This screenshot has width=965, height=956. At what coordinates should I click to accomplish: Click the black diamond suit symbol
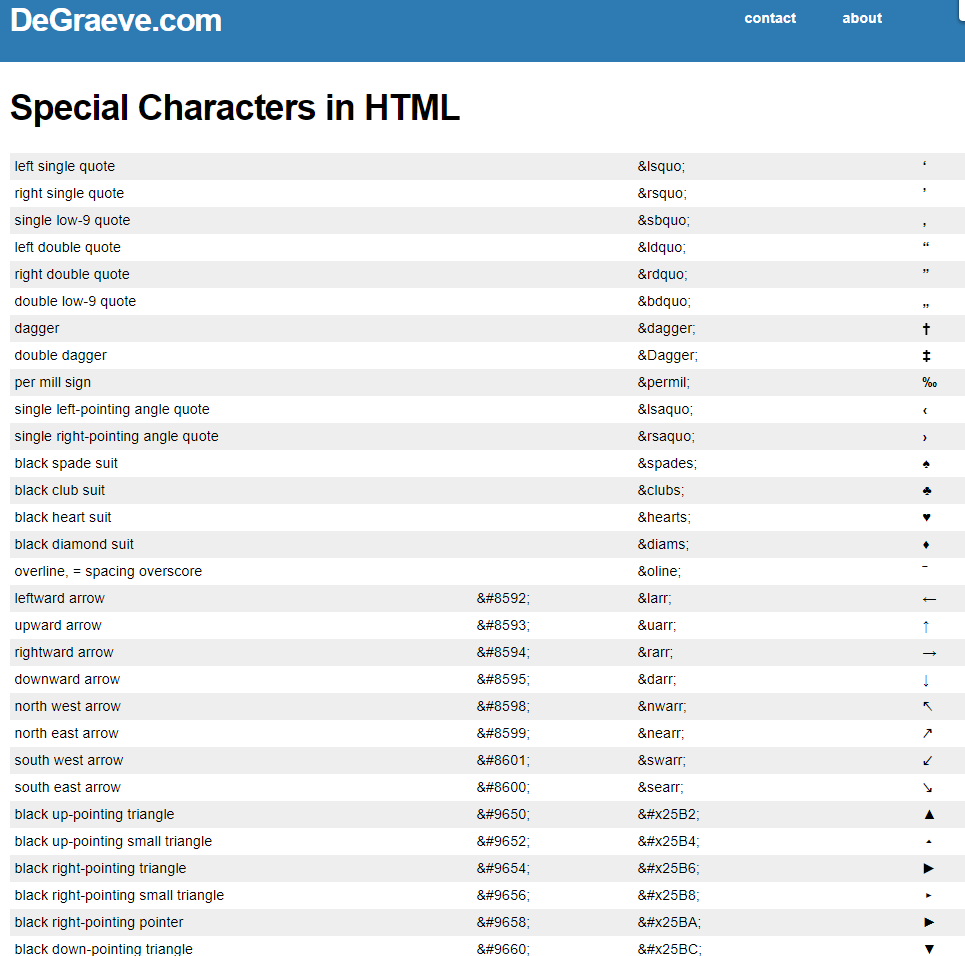(x=926, y=545)
